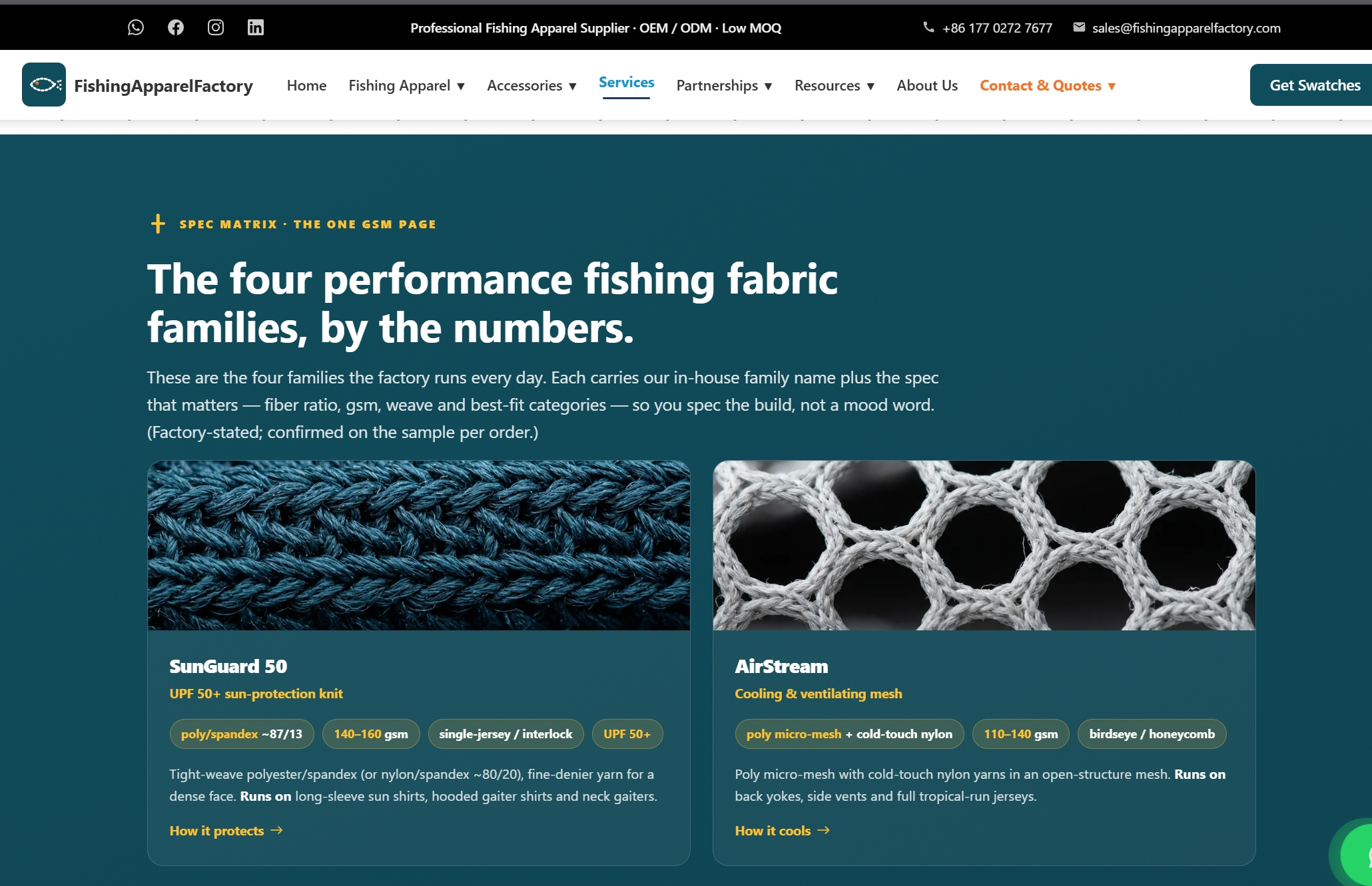Image resolution: width=1372 pixels, height=886 pixels.
Task: Click the SunGuard 50 blue knit image
Action: pos(419,545)
